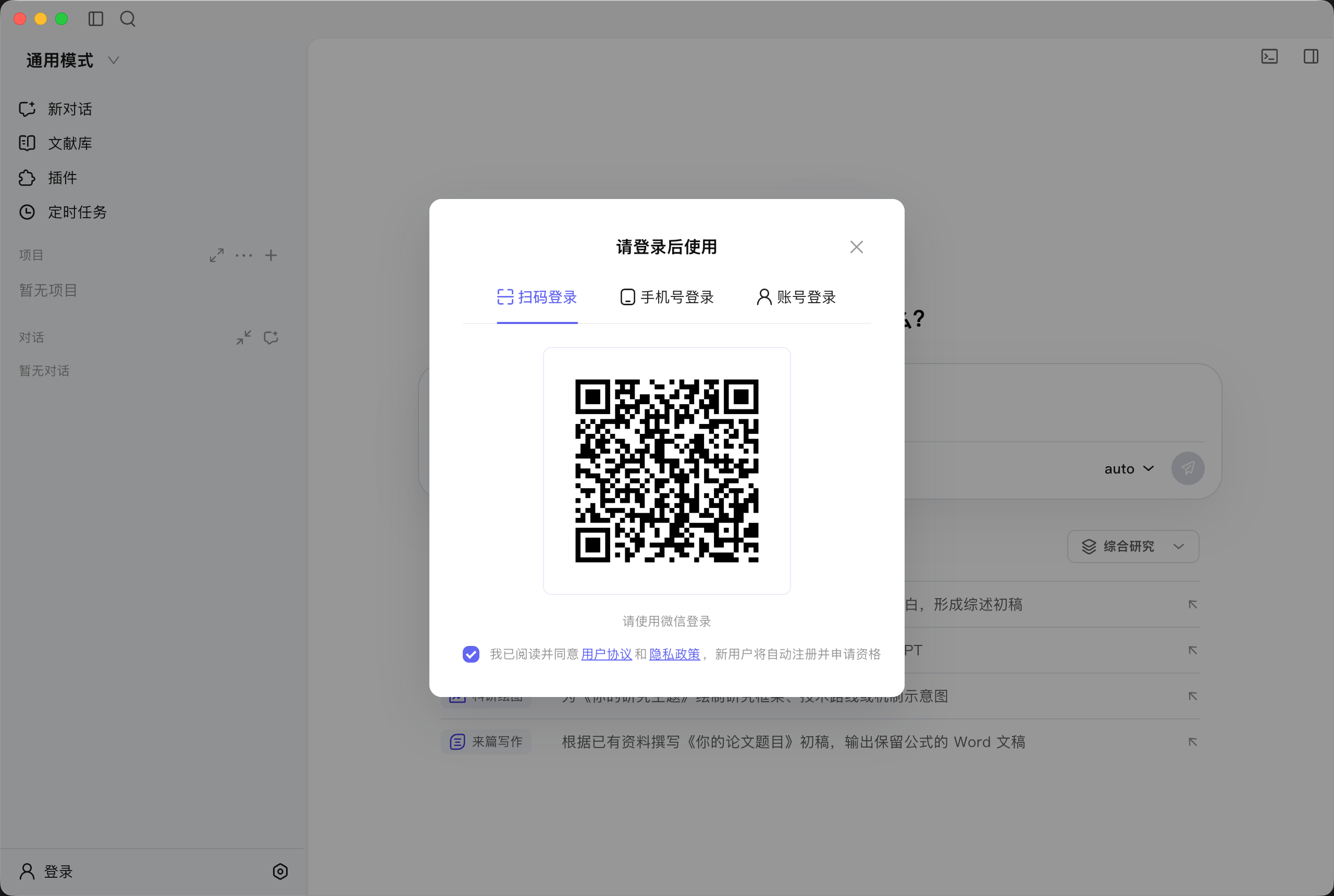The width and height of the screenshot is (1334, 896).
Task: Toggle the sidebar panel icon in title bar
Action: tap(95, 19)
